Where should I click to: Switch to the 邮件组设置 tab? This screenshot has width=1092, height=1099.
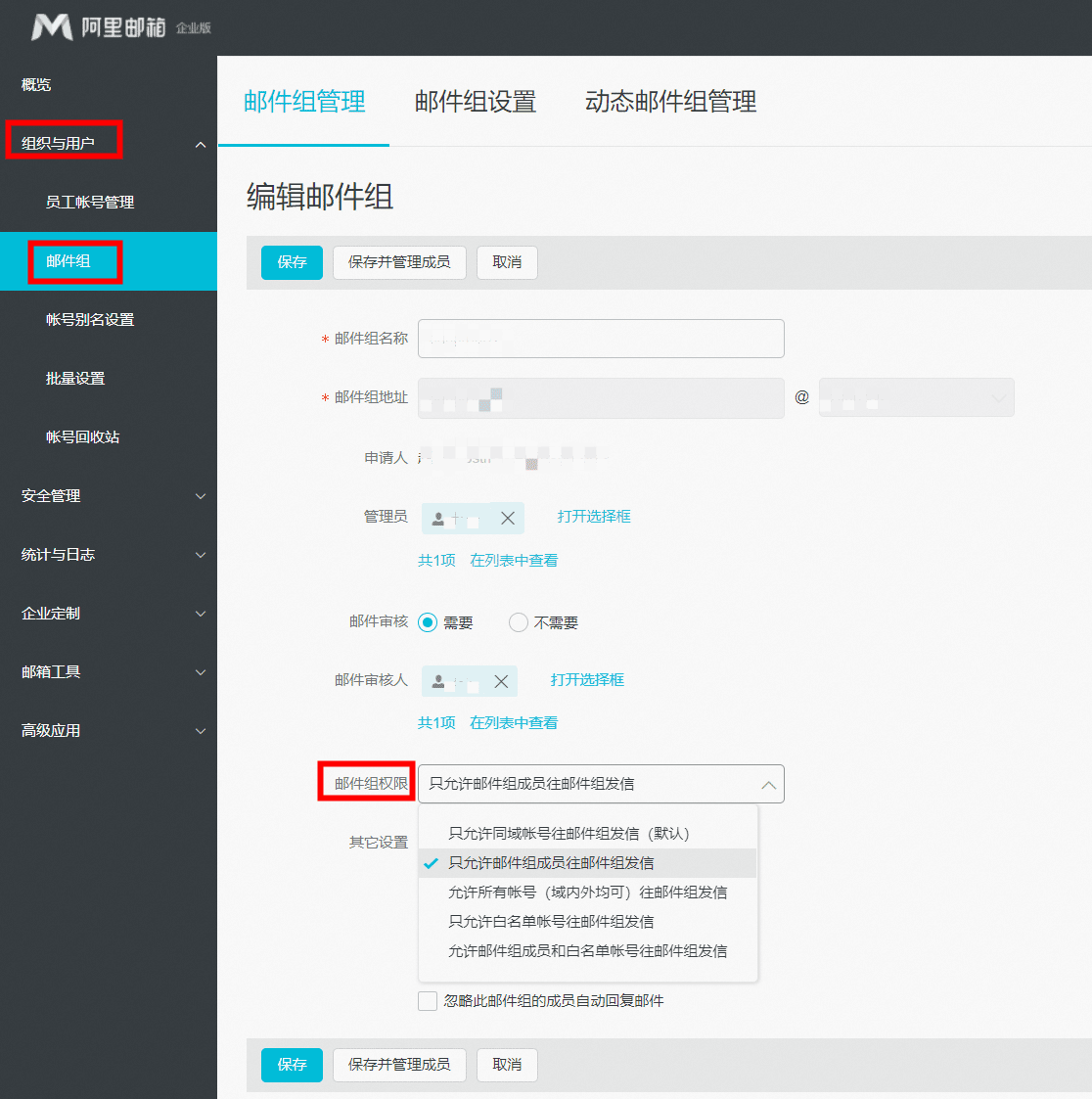[475, 101]
